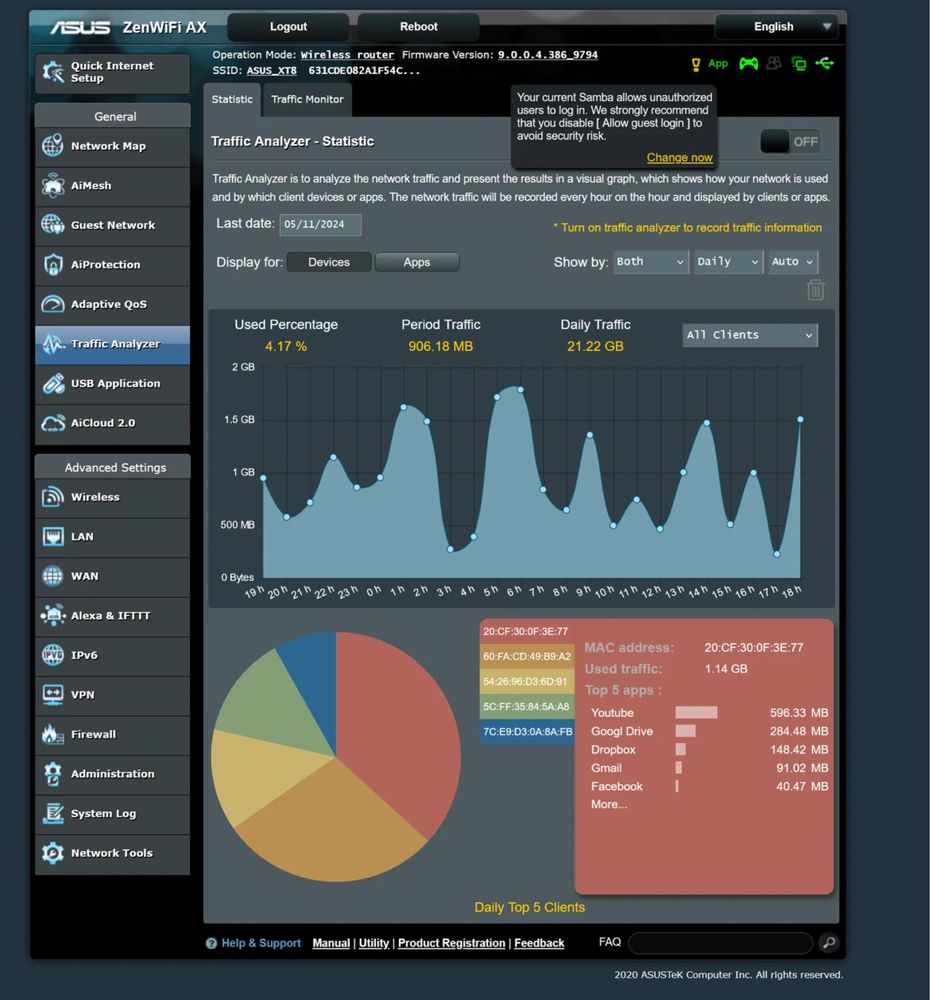Click the Help & Support link

(x=261, y=943)
